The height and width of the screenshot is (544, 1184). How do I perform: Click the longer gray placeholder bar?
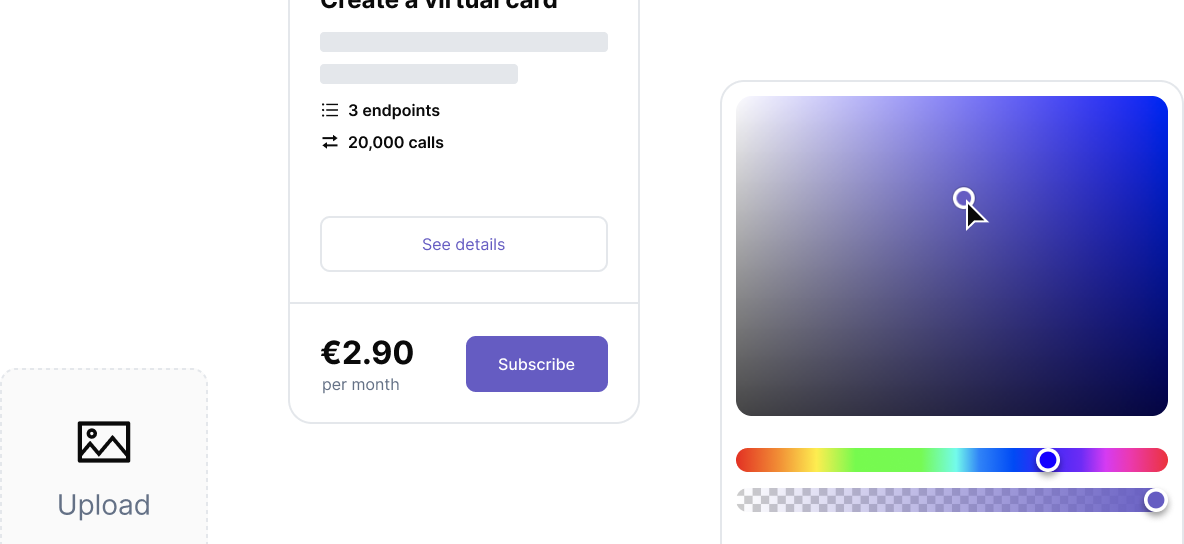(x=464, y=42)
